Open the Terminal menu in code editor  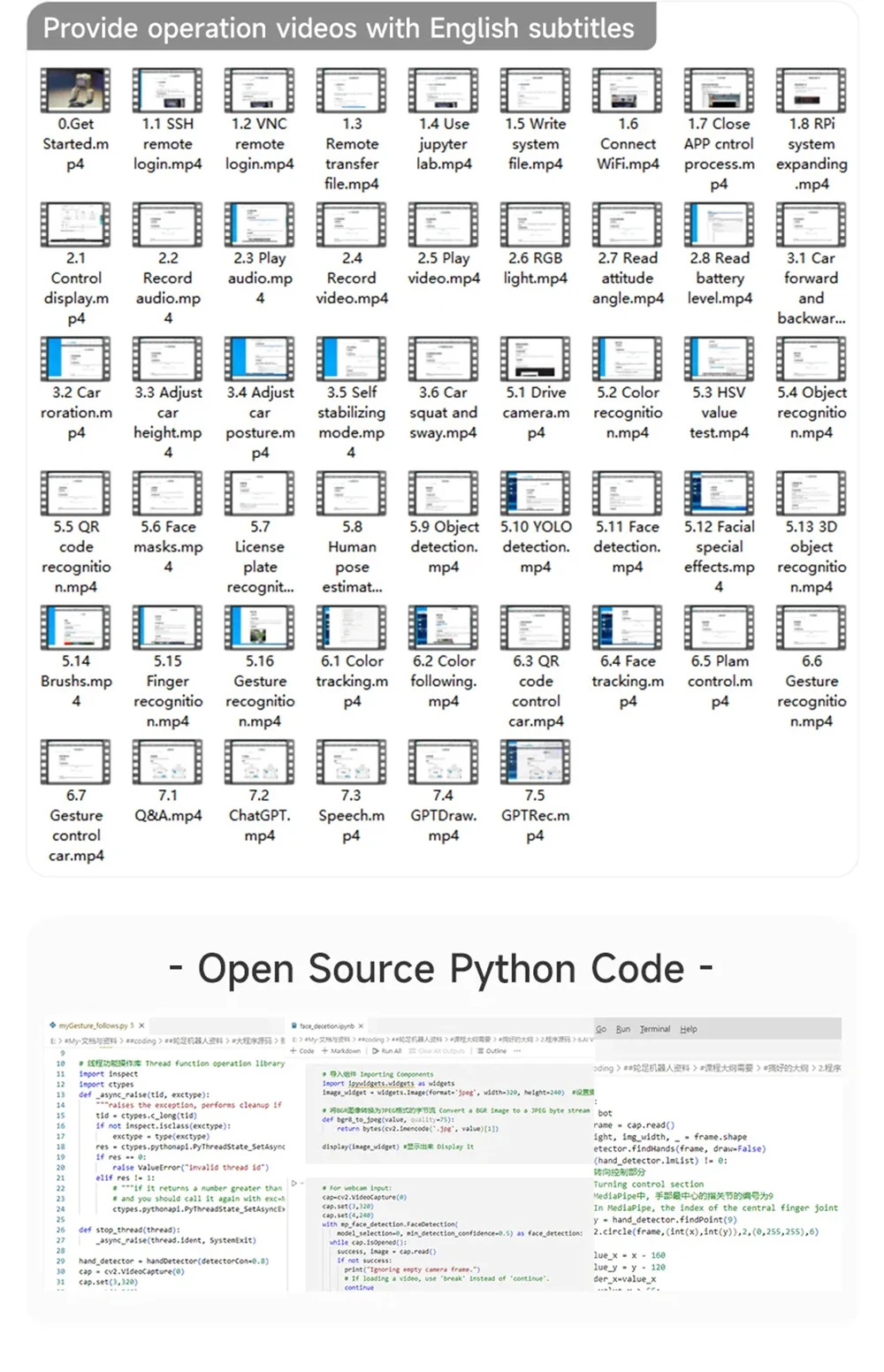(655, 1029)
